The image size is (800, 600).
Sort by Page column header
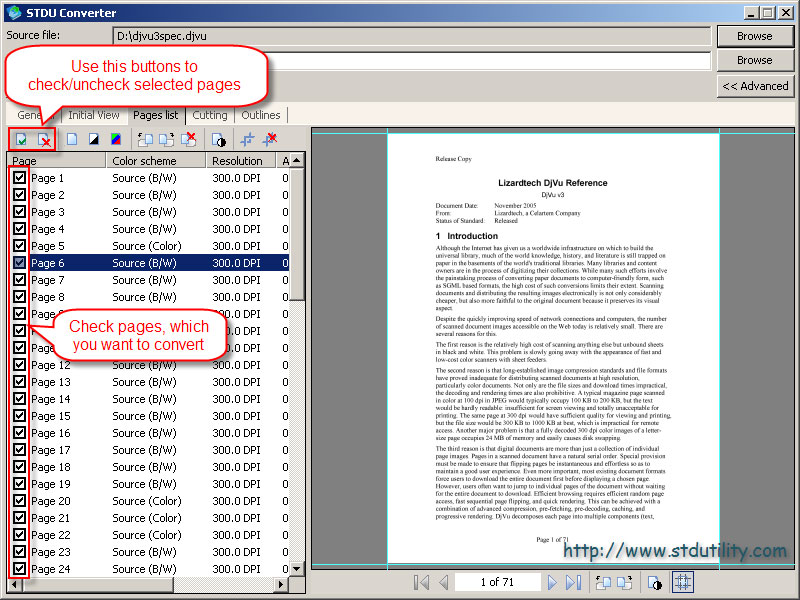coord(56,161)
